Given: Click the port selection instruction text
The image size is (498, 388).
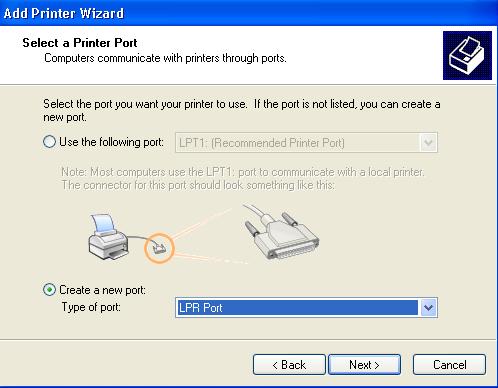Looking at the screenshot, I should tap(242, 110).
